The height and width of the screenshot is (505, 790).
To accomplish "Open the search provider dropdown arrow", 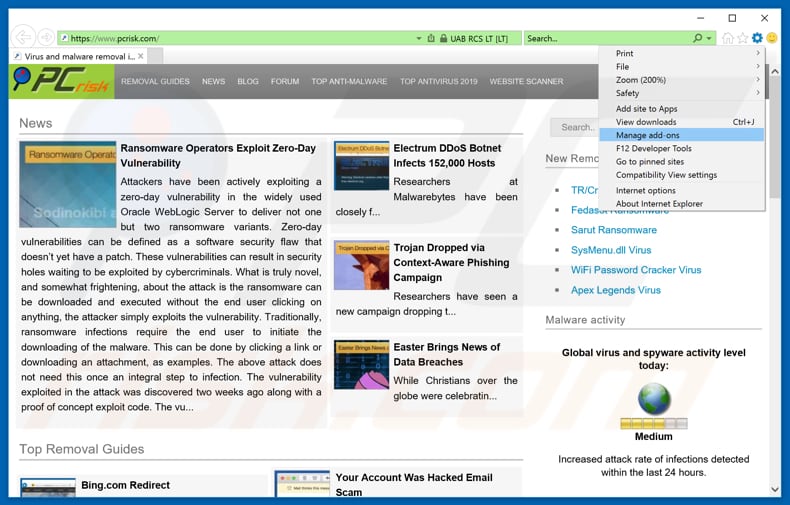I will 709,38.
